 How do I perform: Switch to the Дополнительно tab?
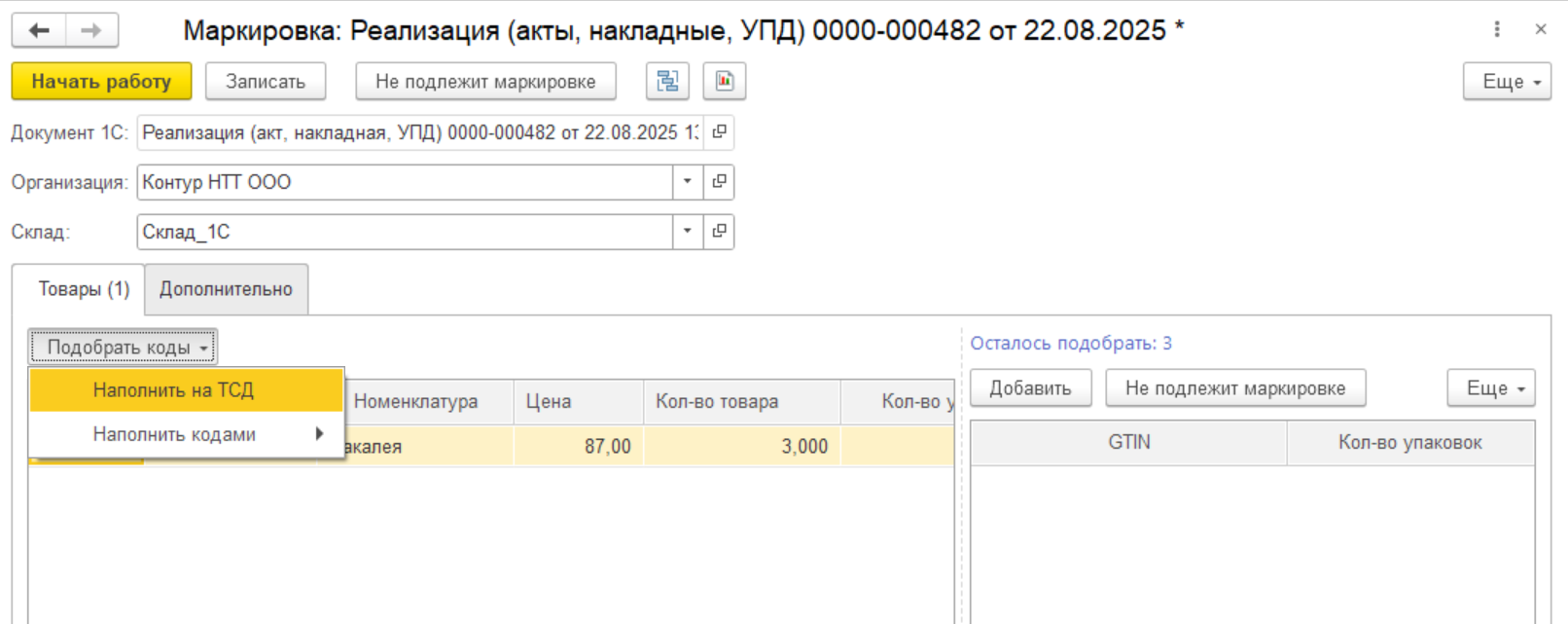click(x=226, y=289)
